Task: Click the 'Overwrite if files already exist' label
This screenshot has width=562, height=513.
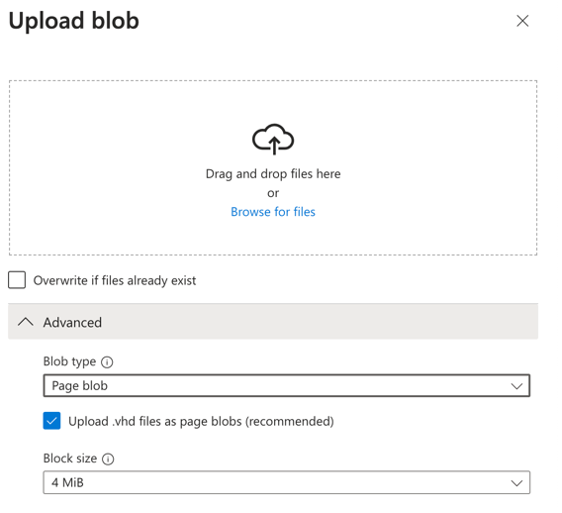Action: (115, 280)
